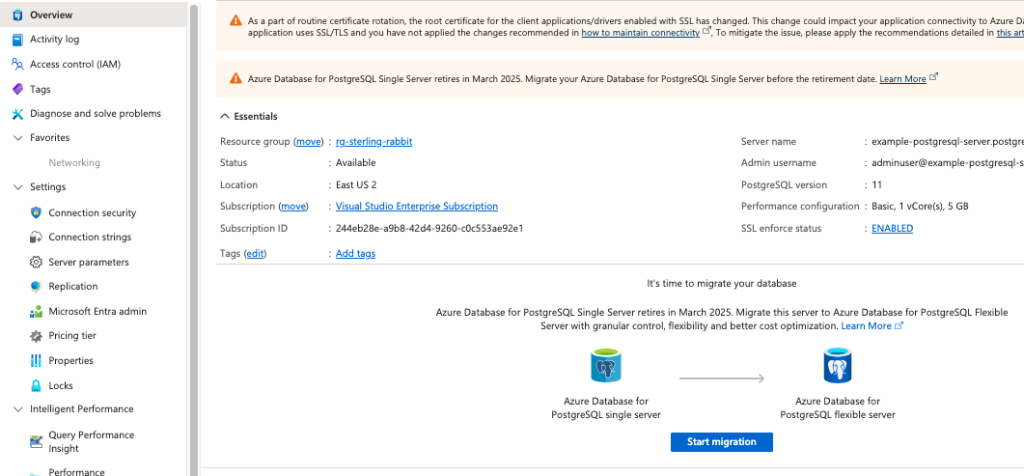Open the Pricing tier gear icon

pos(36,336)
